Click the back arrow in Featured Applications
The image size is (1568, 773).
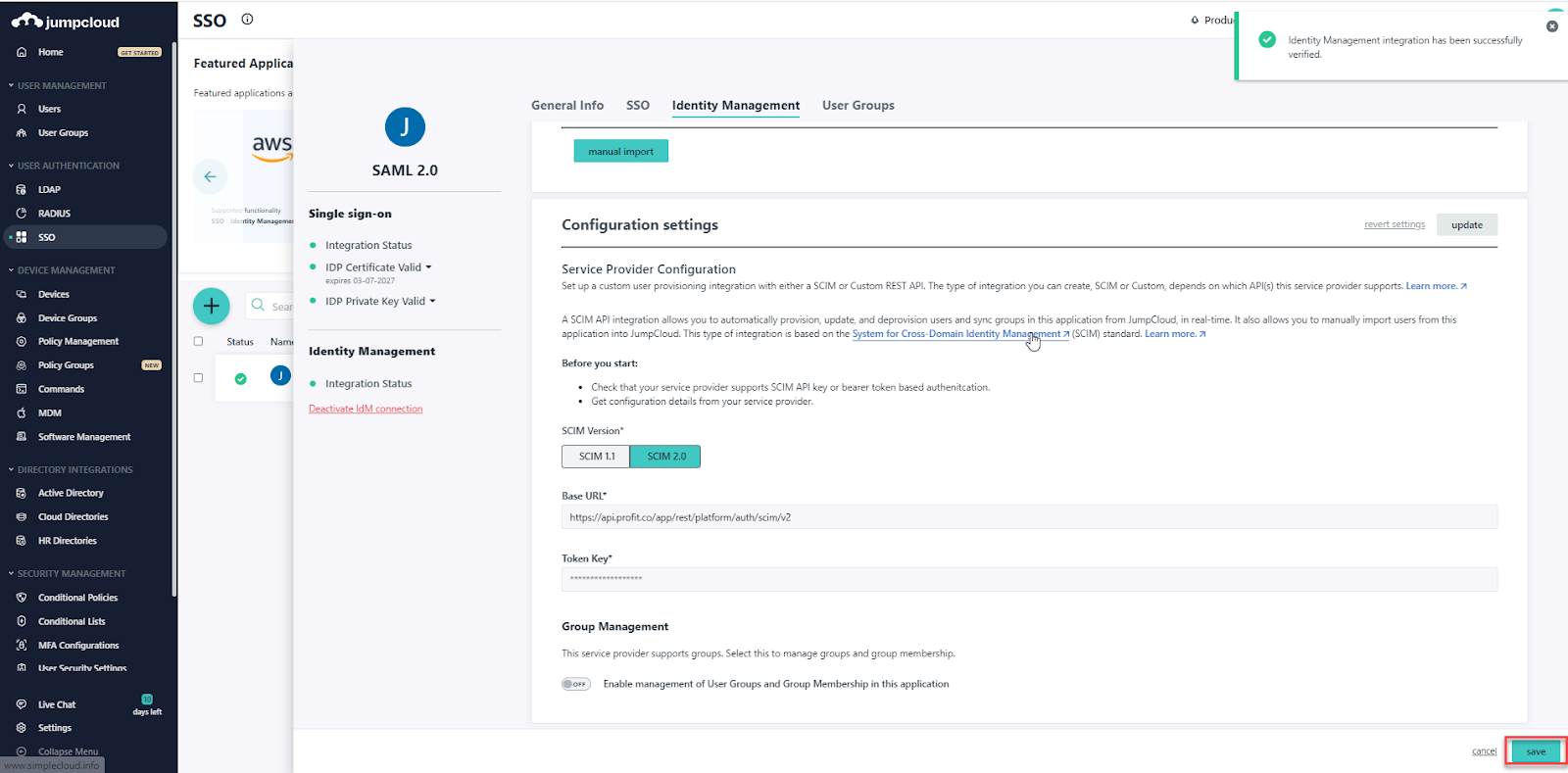click(x=210, y=176)
